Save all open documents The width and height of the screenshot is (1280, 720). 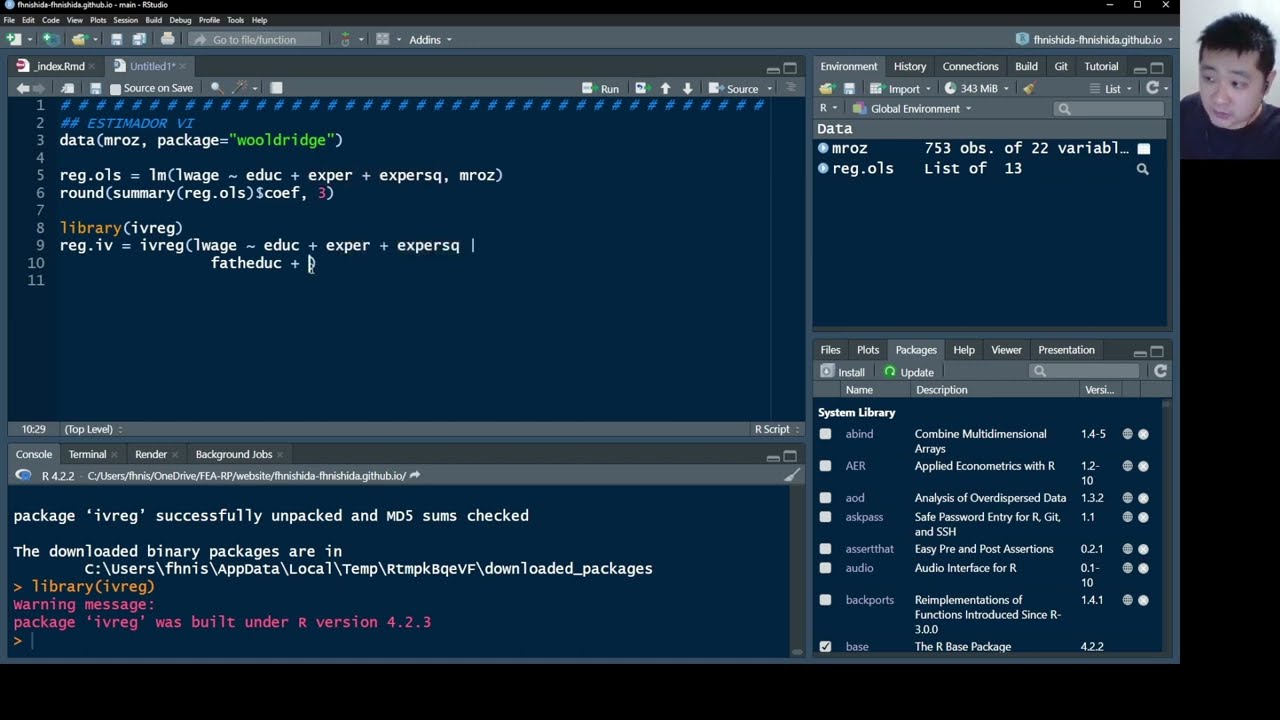(x=137, y=40)
